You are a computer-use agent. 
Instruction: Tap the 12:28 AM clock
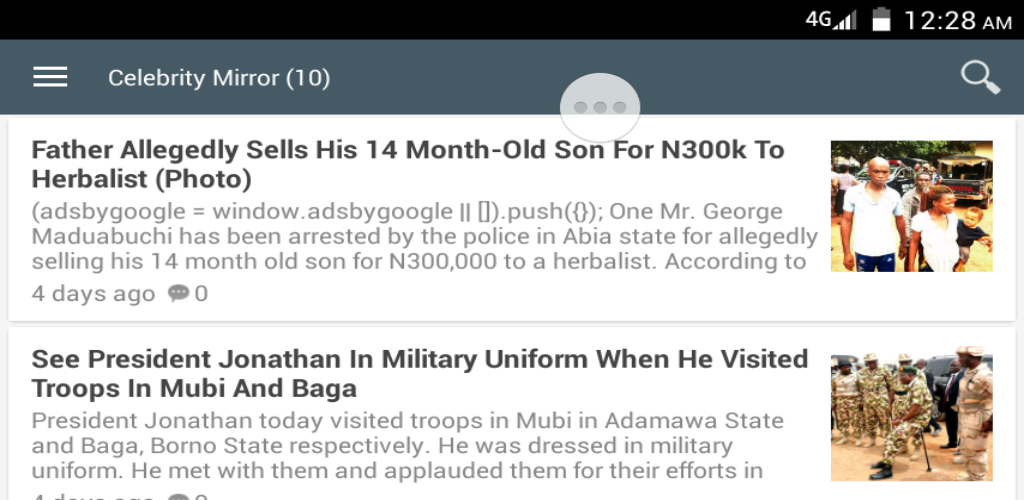pos(957,20)
